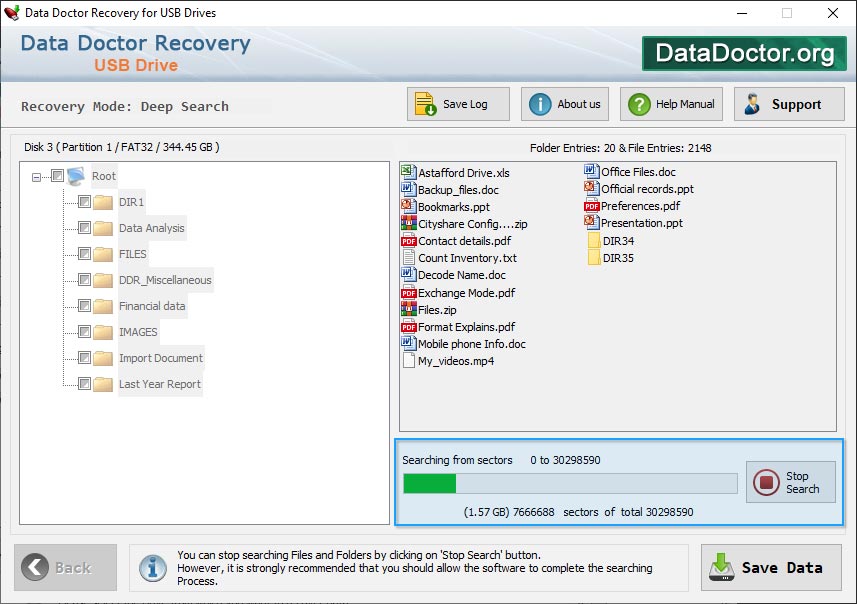Click the Root computer icon
The image size is (857, 604).
pos(76,176)
